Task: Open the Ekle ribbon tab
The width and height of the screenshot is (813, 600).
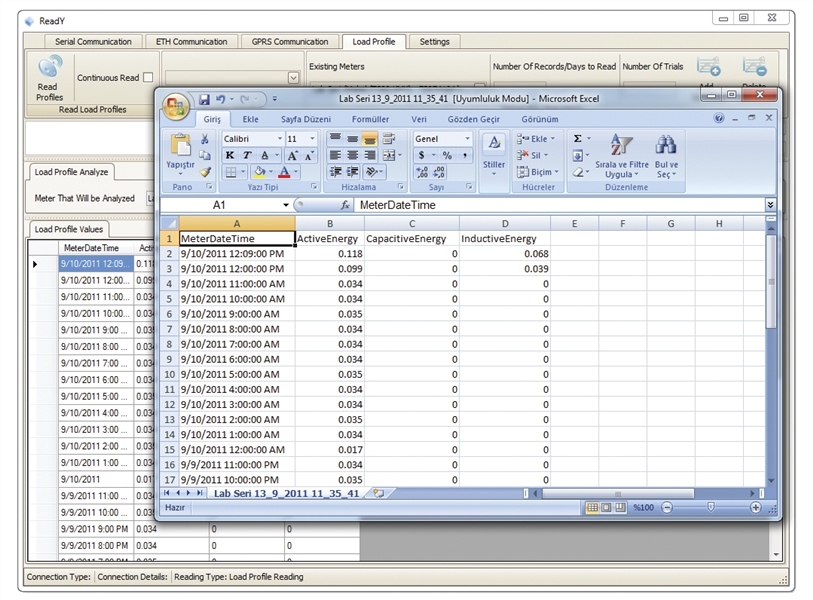Action: coord(250,119)
